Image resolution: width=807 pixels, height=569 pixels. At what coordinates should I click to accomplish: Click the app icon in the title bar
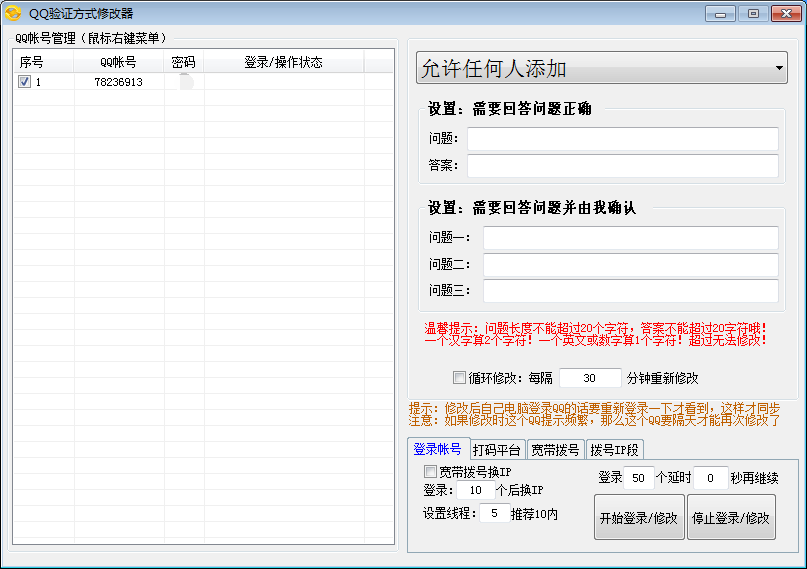click(13, 13)
